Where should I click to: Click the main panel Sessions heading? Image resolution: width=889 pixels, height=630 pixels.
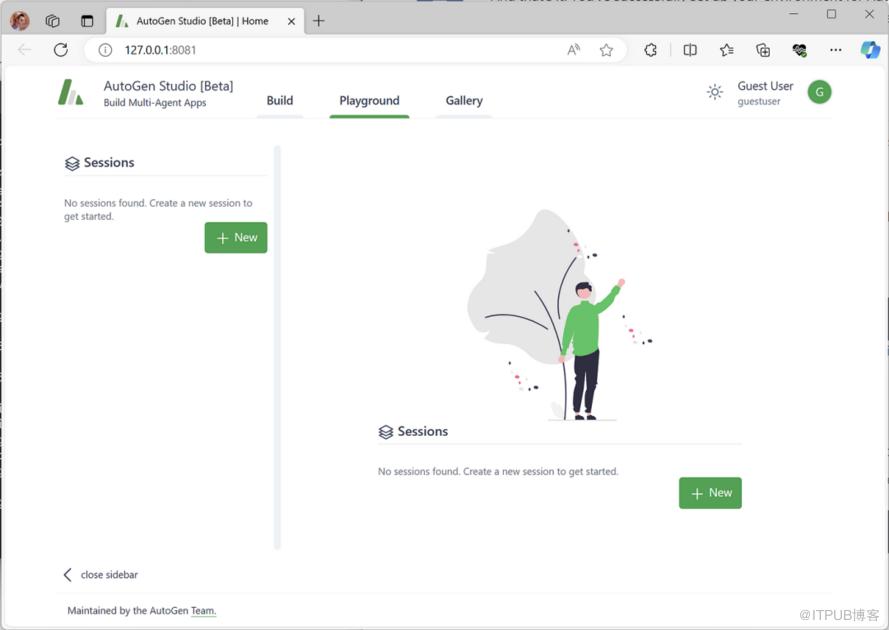tap(422, 432)
